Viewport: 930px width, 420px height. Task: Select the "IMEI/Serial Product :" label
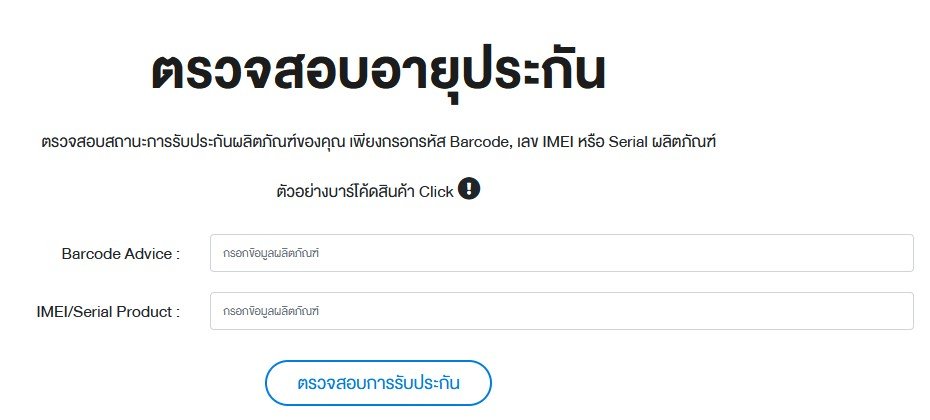click(108, 312)
